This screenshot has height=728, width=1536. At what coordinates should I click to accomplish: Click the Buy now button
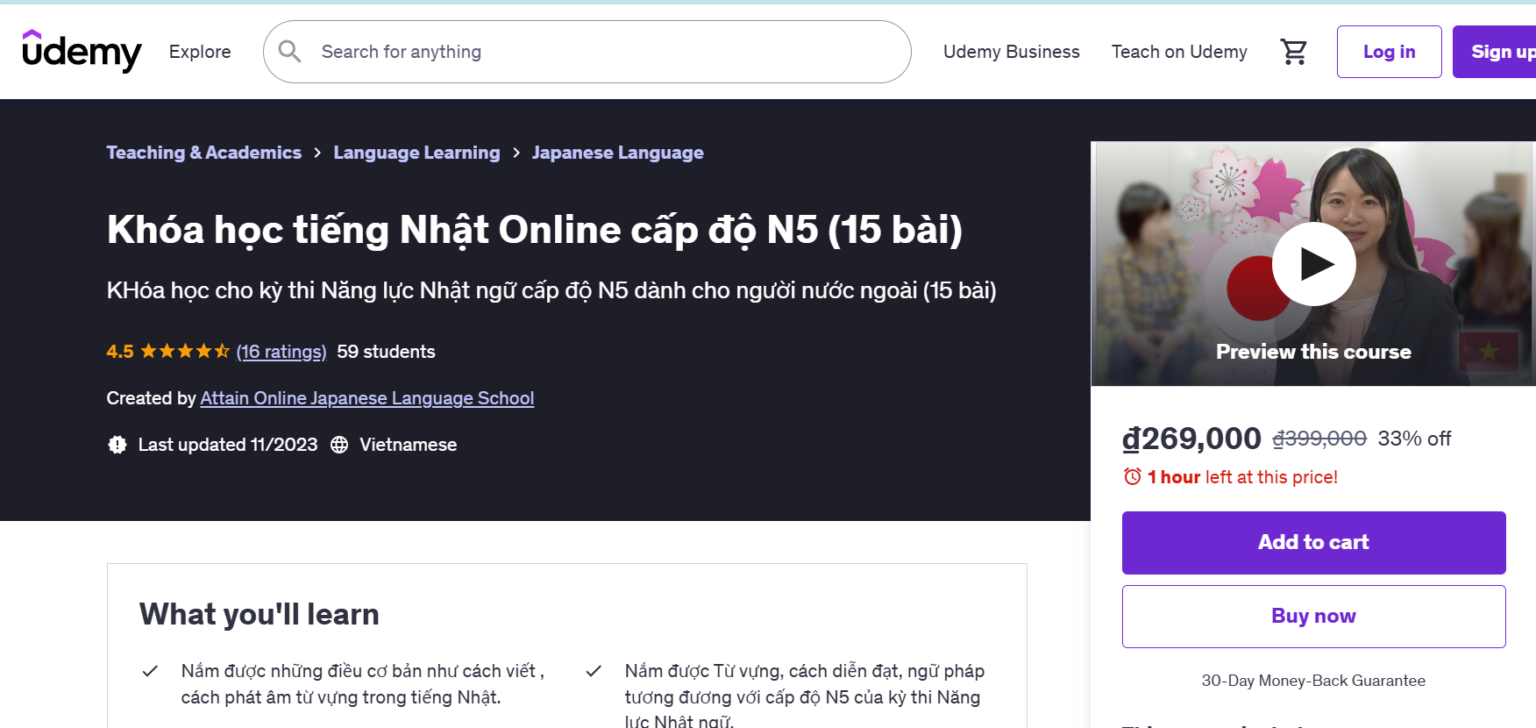[1313, 616]
